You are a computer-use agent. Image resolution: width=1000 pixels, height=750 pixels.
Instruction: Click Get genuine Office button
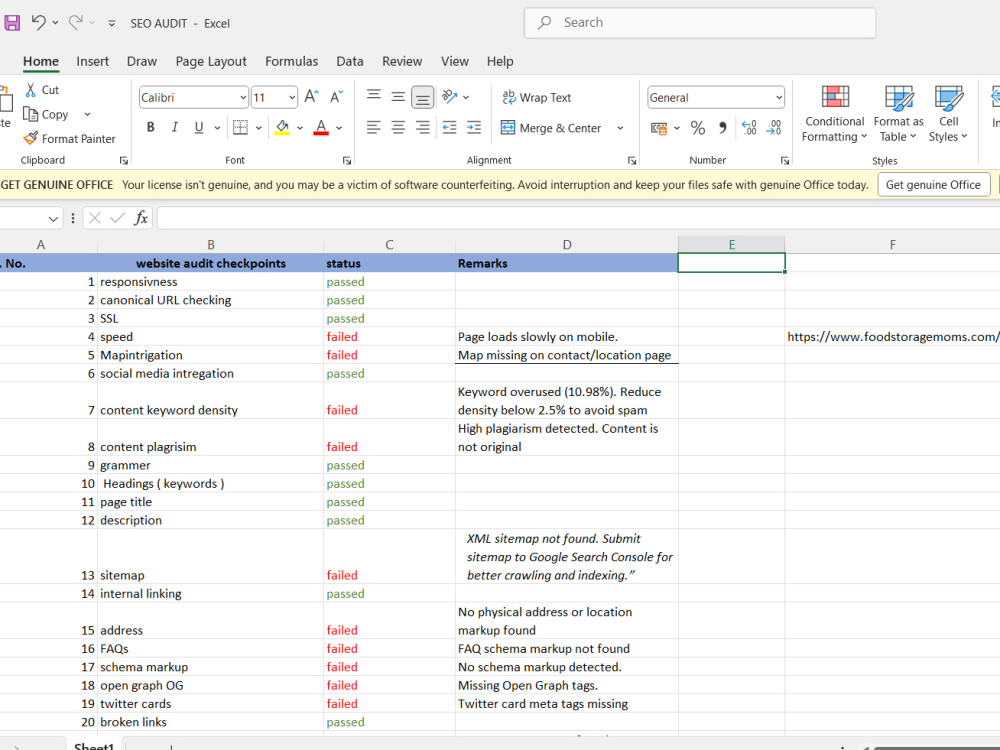[933, 185]
